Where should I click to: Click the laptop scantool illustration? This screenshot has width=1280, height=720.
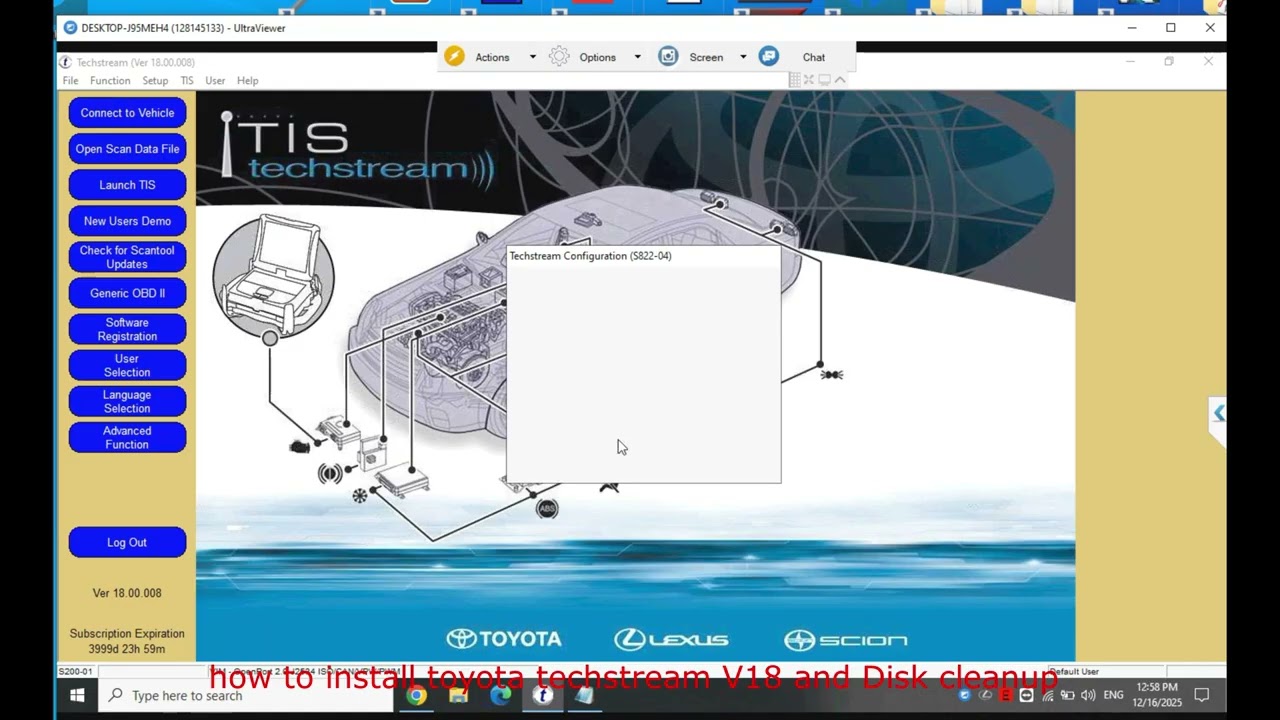click(x=273, y=275)
